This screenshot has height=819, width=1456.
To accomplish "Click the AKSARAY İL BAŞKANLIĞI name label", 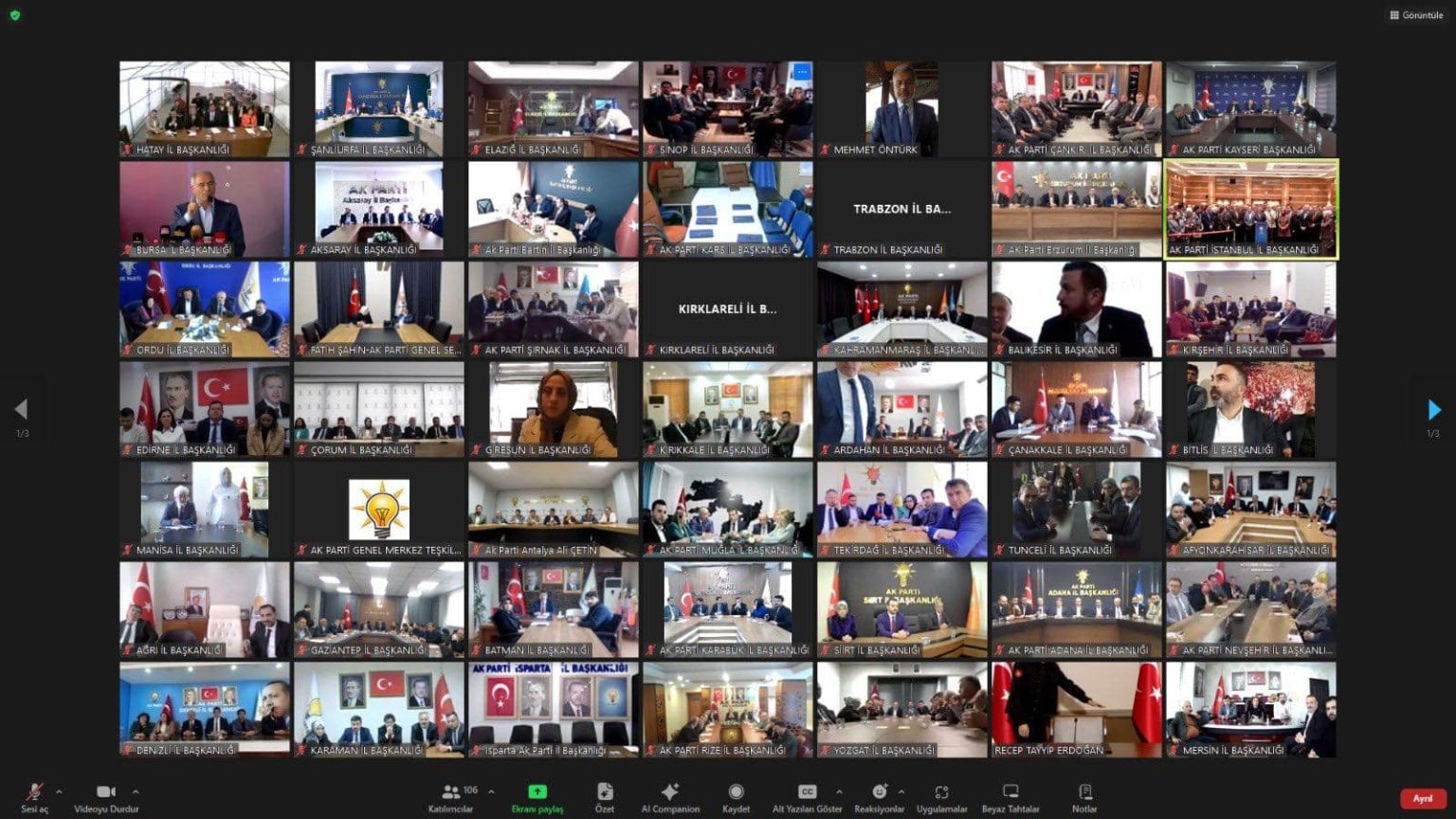I will click(x=364, y=250).
